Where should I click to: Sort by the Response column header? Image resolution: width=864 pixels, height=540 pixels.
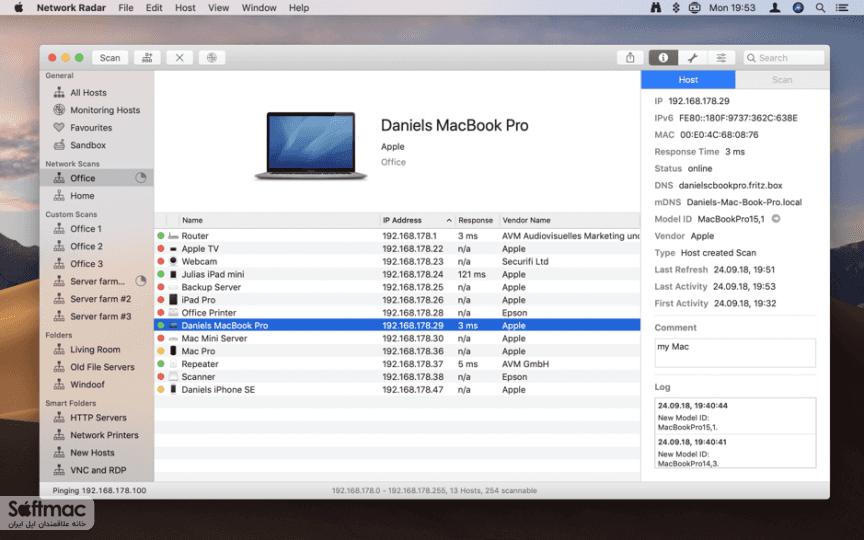[x=477, y=220]
